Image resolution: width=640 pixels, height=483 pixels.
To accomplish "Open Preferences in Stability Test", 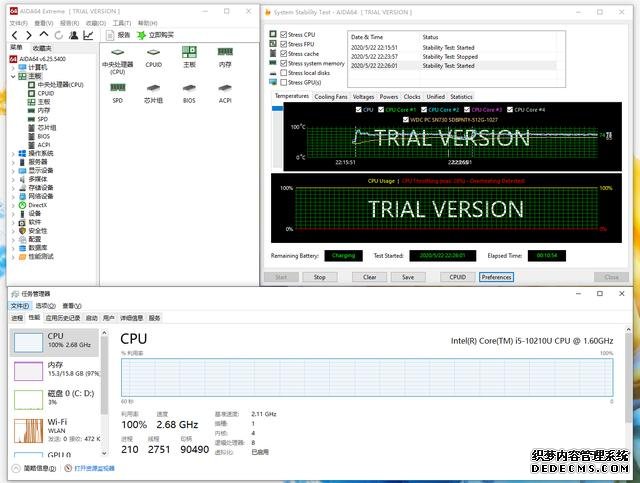I will (496, 277).
